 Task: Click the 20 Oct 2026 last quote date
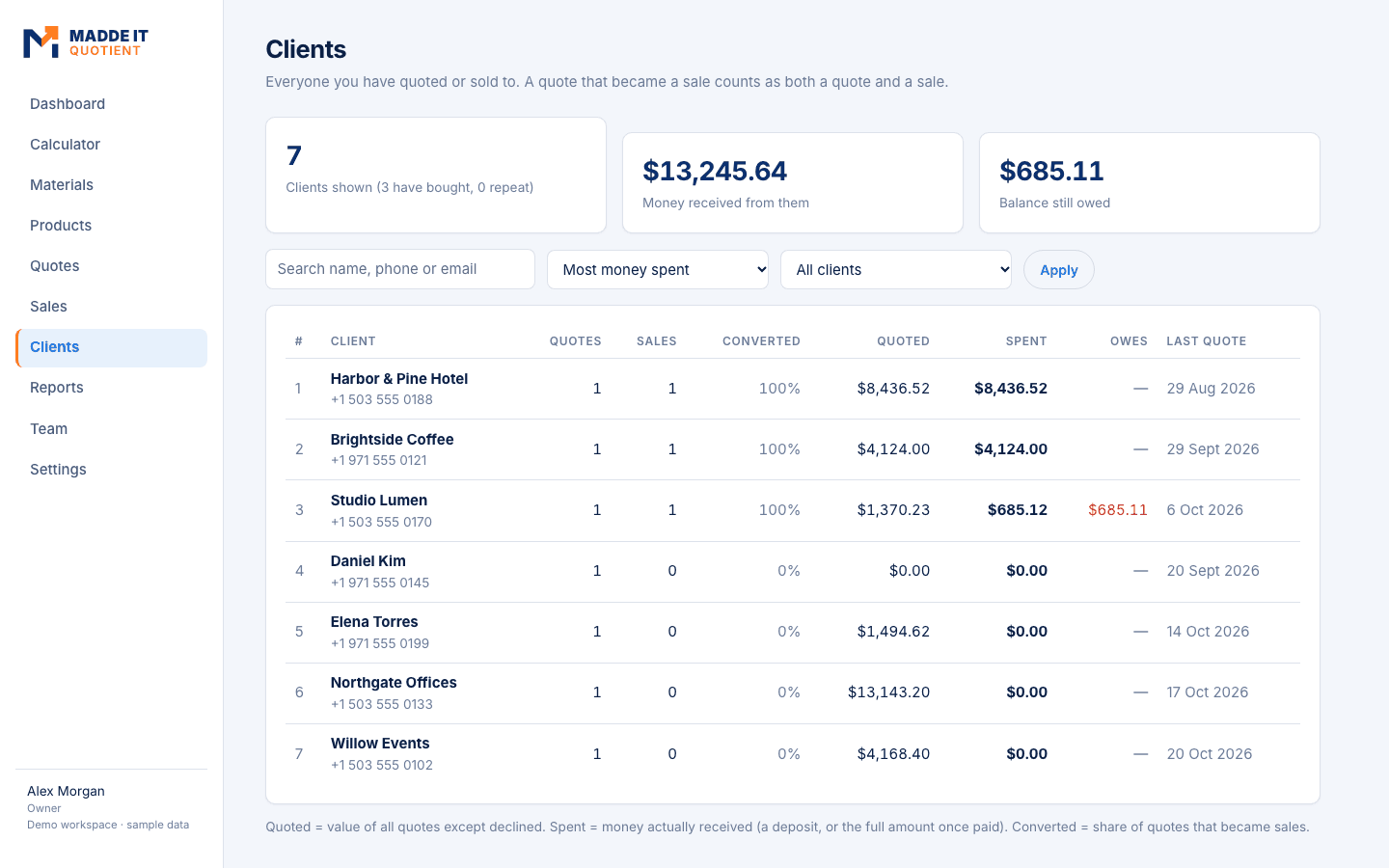point(1210,754)
